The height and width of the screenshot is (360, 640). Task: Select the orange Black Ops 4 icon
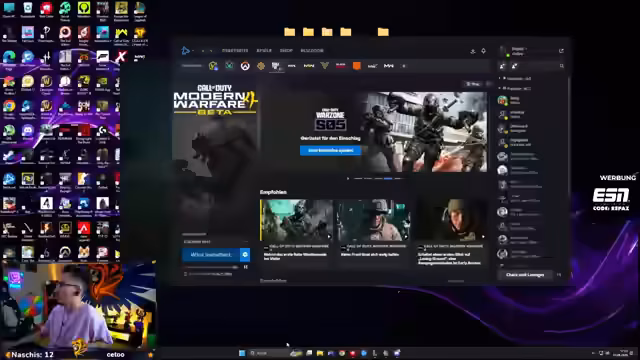(357, 66)
